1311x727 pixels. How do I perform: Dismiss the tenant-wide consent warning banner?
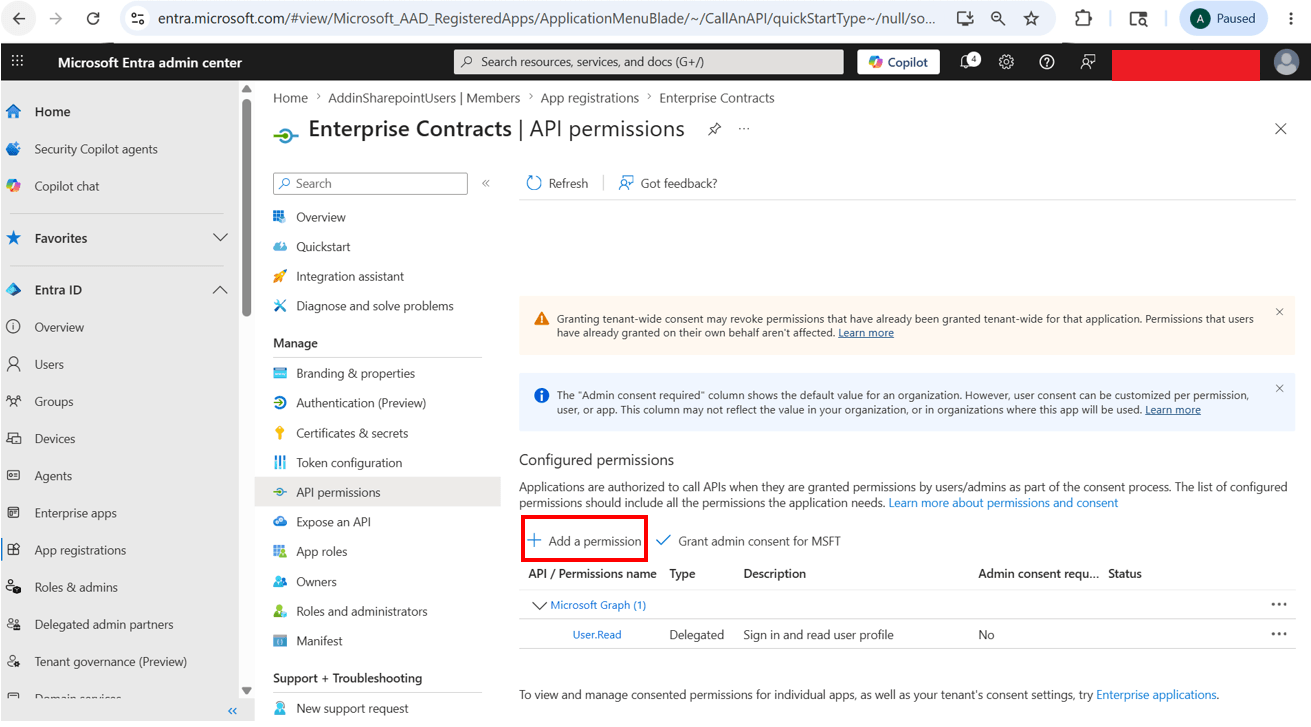coord(1279,312)
